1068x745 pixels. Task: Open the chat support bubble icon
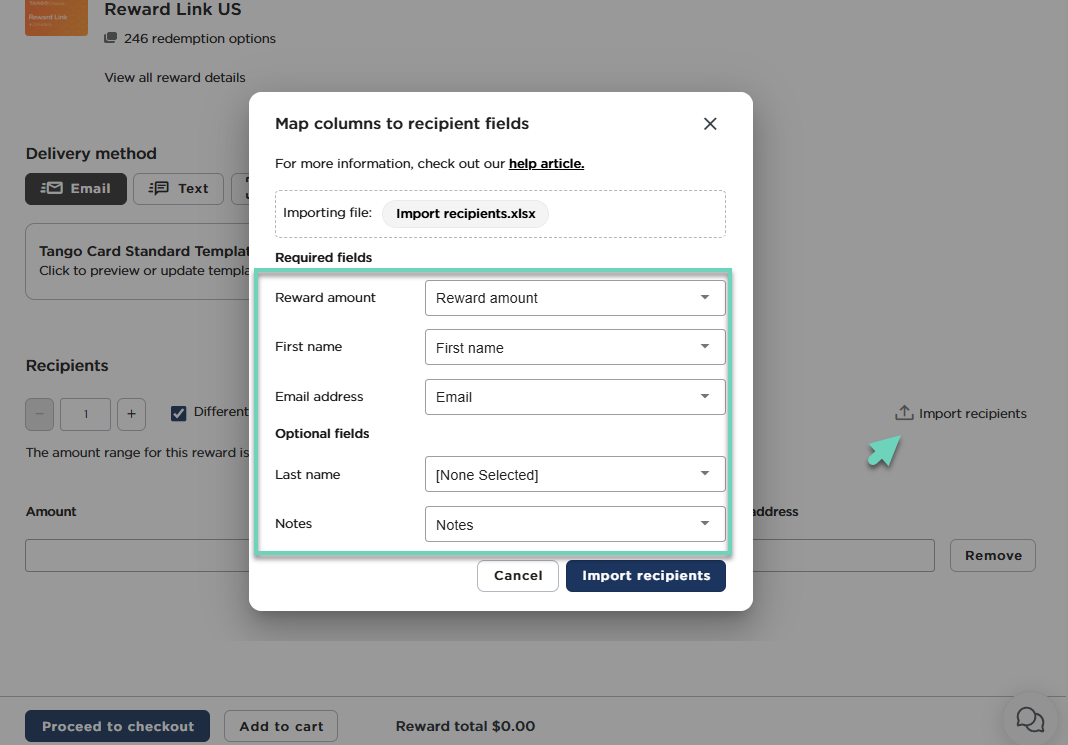pos(1030,719)
